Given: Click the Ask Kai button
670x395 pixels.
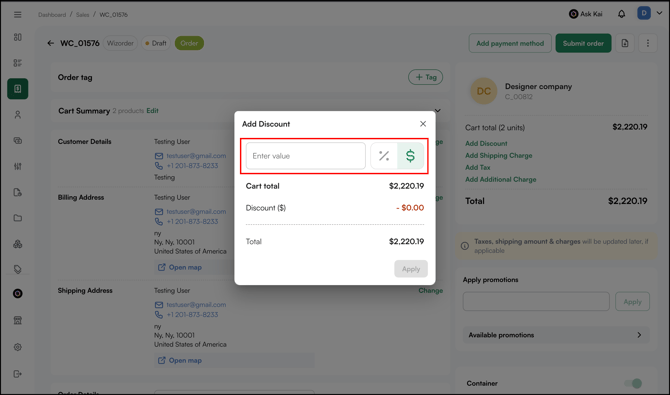Looking at the screenshot, I should 585,14.
